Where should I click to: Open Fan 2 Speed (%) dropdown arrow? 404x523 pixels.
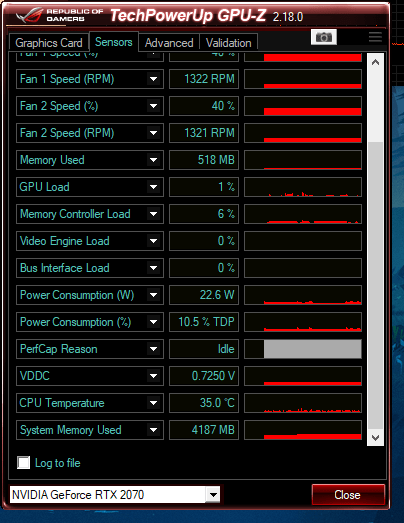pyautogui.click(x=153, y=106)
